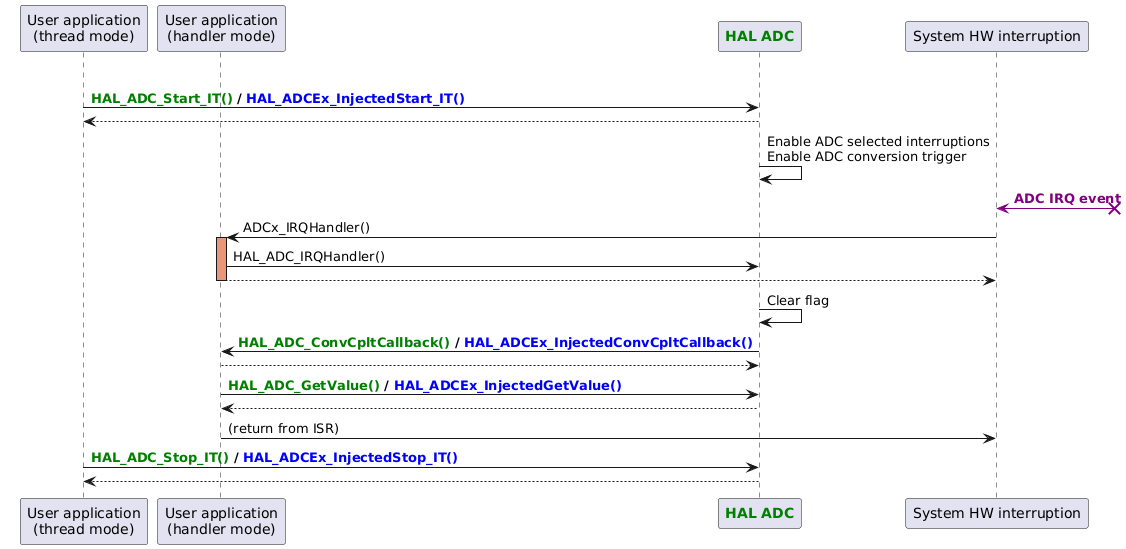Click bottom 'User application (handler mode)' participant box
This screenshot has width=1126, height=549.
pos(221,521)
